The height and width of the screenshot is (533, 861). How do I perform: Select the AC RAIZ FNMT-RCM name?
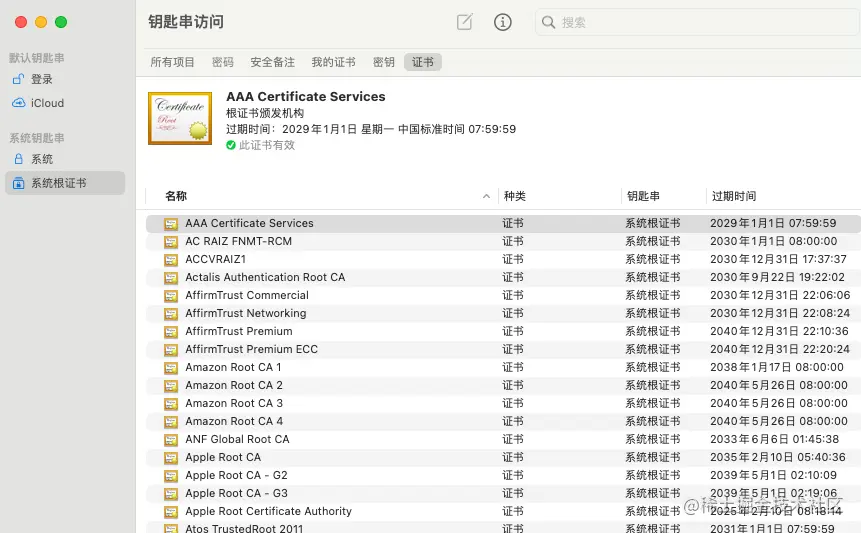pyautogui.click(x=238, y=241)
